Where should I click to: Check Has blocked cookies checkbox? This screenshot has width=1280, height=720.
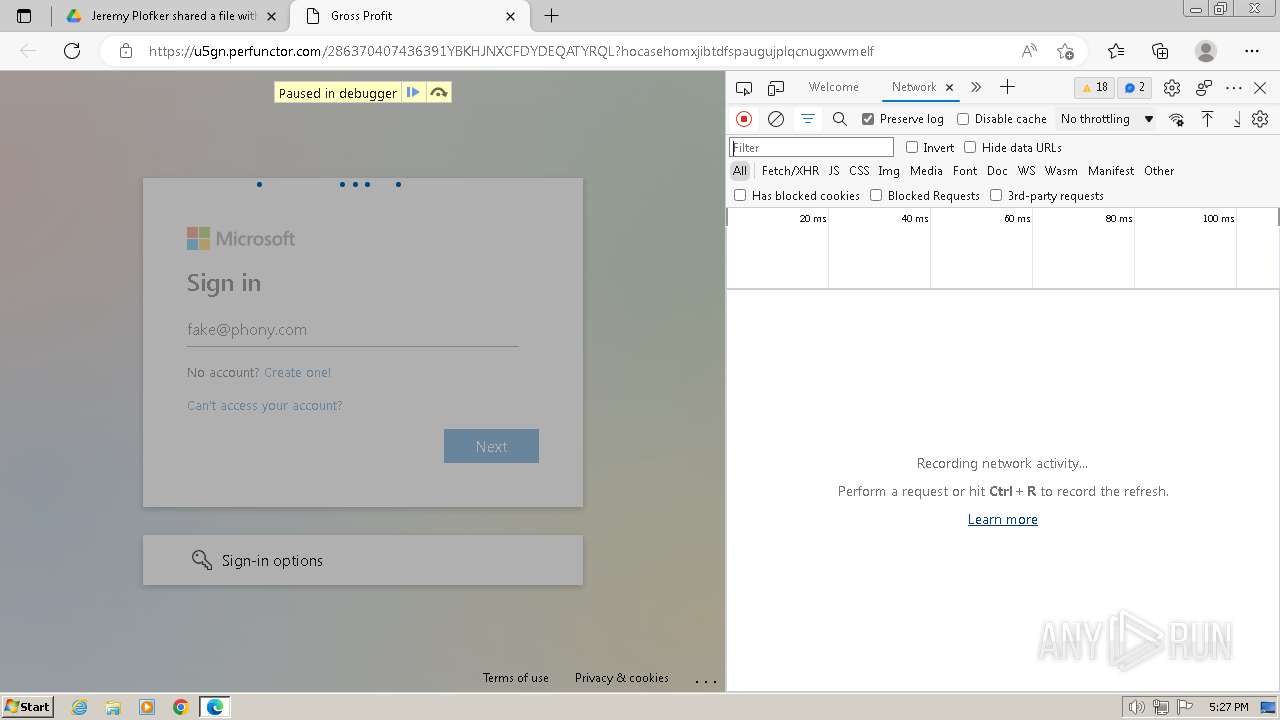tap(740, 195)
